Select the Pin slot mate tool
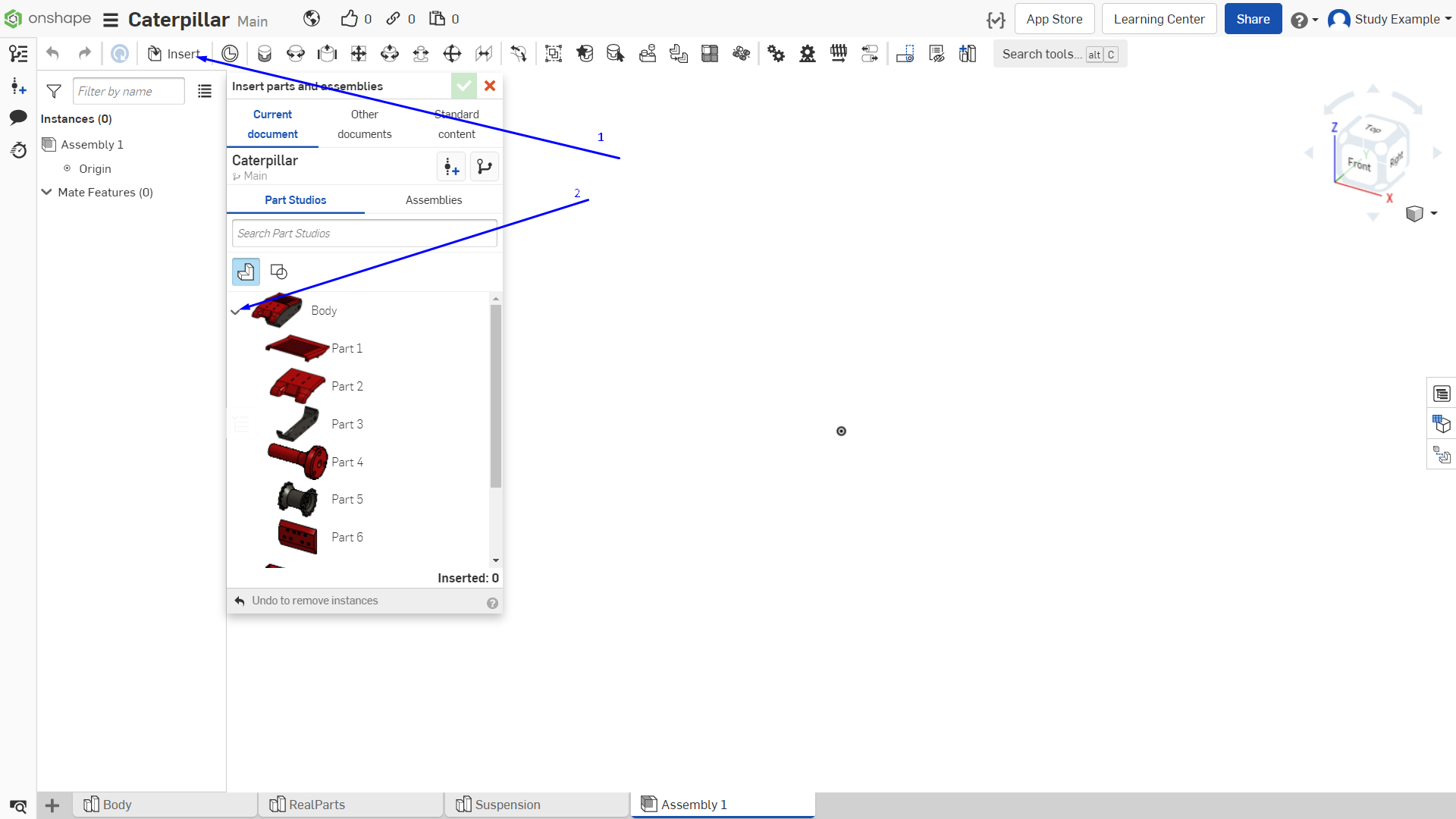 (x=421, y=54)
